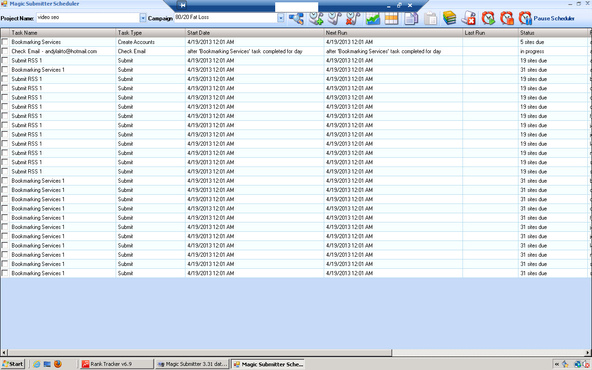Sort by Task Type column header
The width and height of the screenshot is (592, 370).
(x=150, y=33)
